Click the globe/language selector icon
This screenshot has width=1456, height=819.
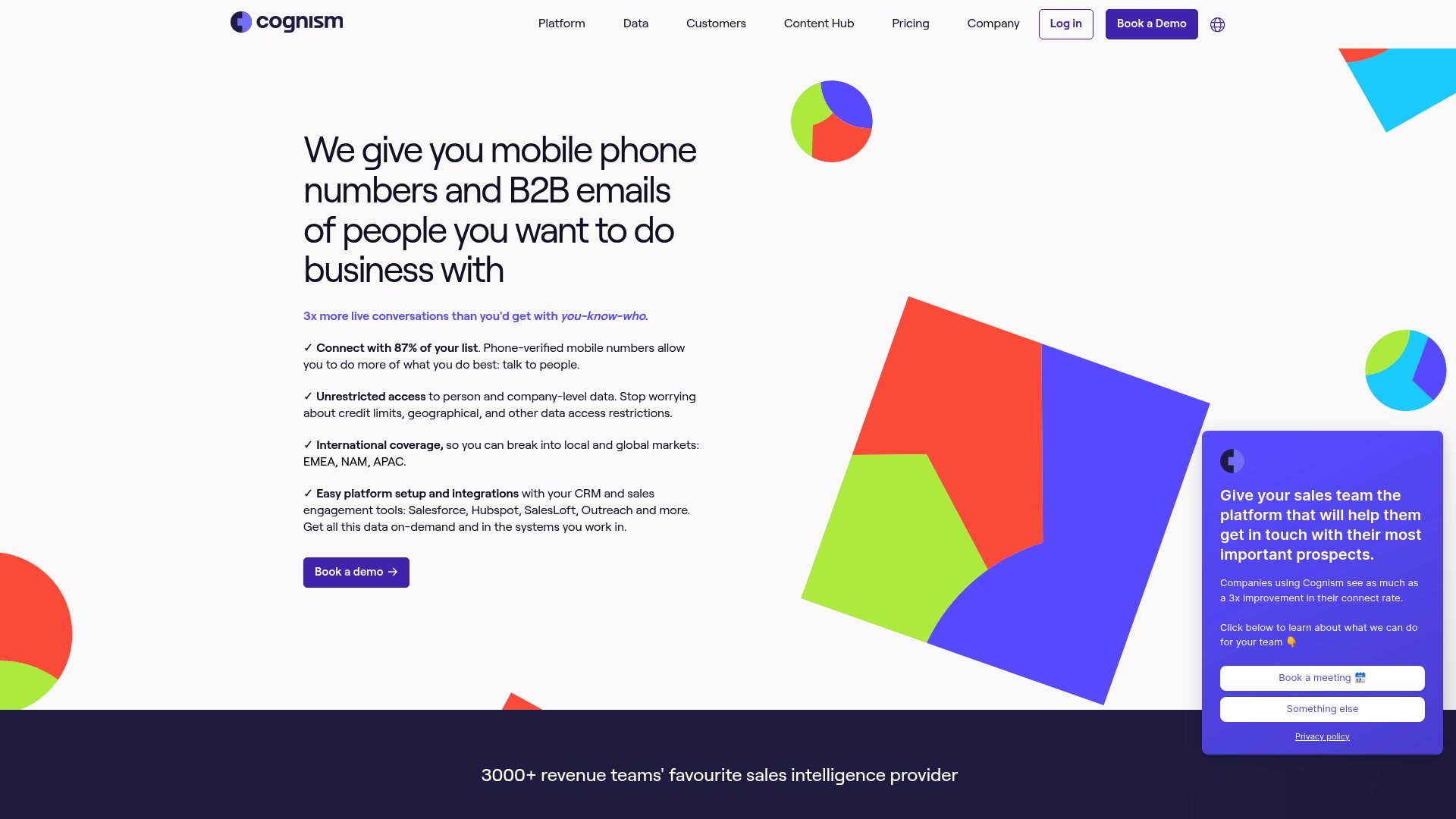tap(1217, 24)
